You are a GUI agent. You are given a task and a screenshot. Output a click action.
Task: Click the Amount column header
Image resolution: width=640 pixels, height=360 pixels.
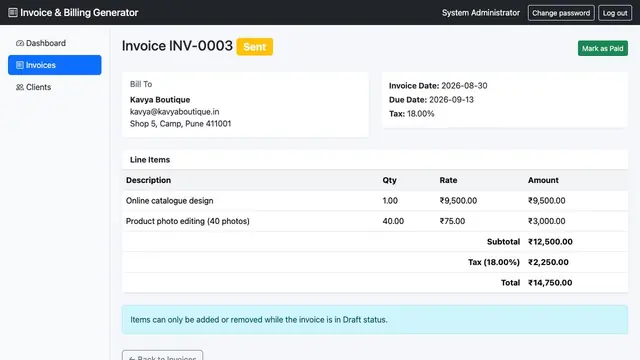click(x=543, y=180)
